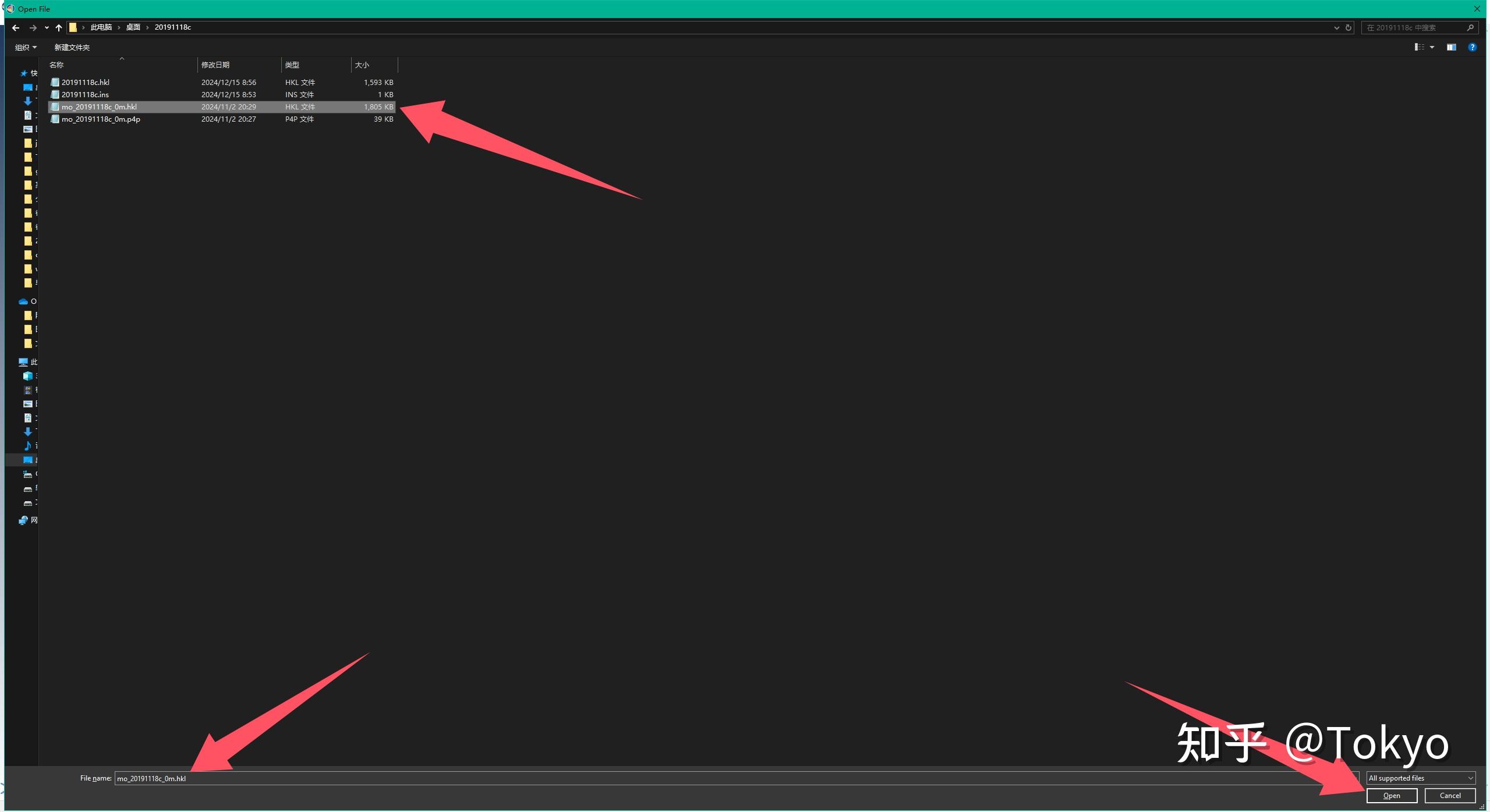The width and height of the screenshot is (1490, 812).
Task: Change the view layout icon
Action: (1420, 47)
